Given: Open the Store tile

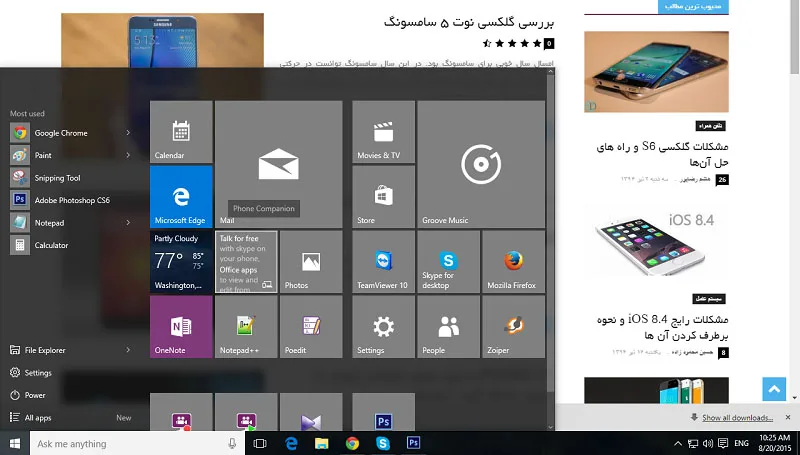Looking at the screenshot, I should tap(383, 196).
